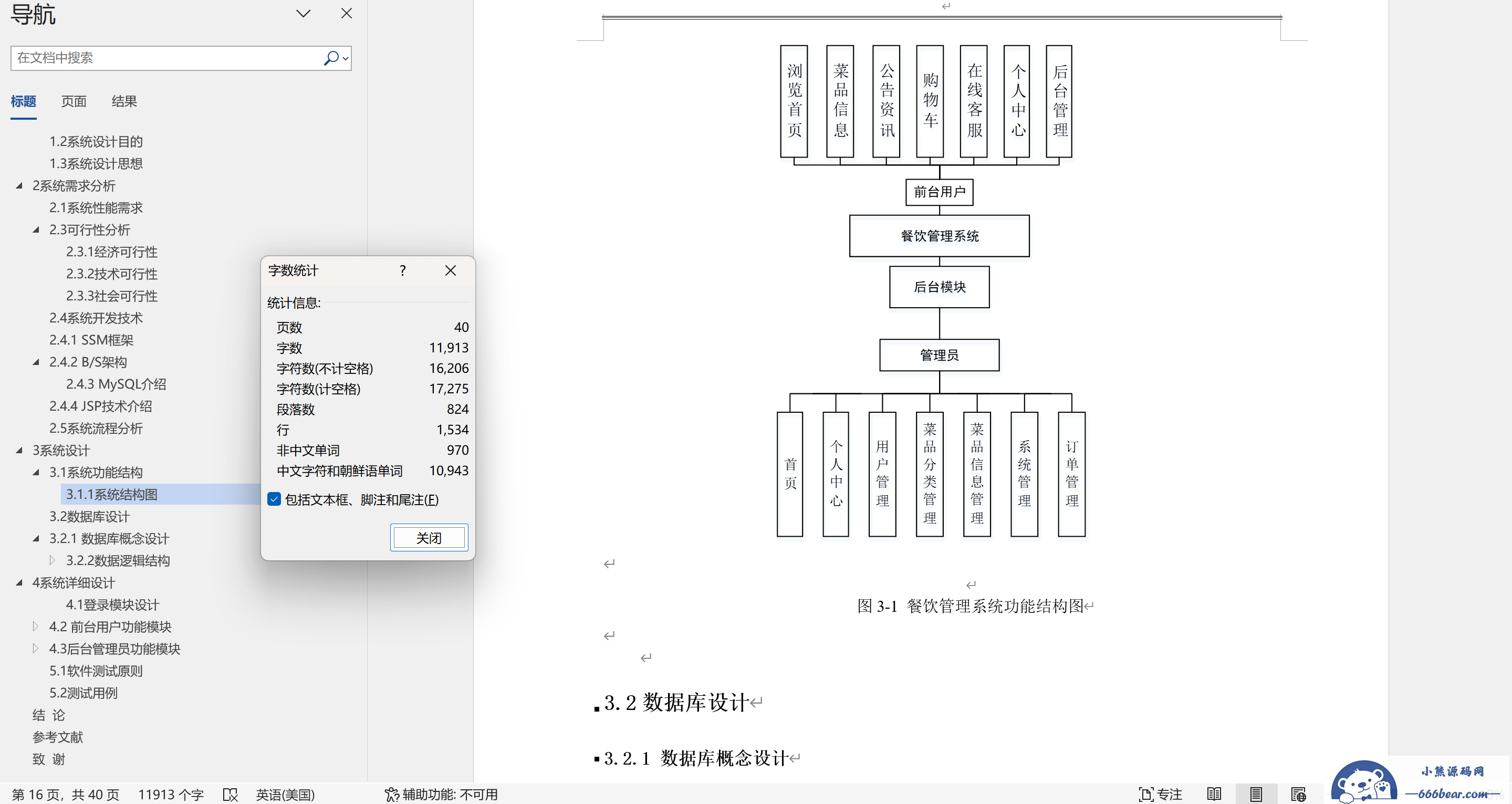Collapse the 3.2.1 数据库概念设计 heading
This screenshot has height=804, width=1512.
click(36, 538)
